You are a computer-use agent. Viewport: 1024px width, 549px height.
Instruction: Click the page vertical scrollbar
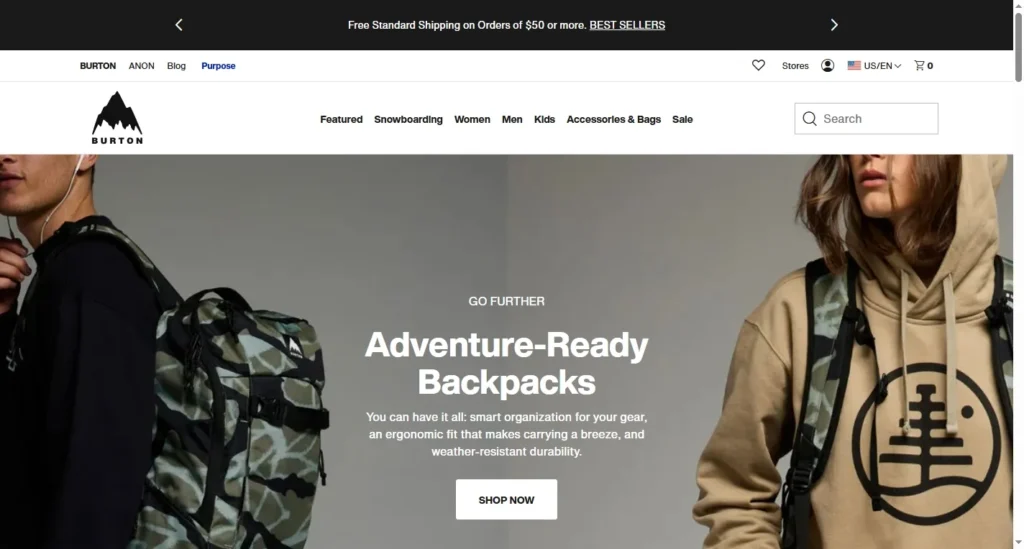coord(1018,46)
